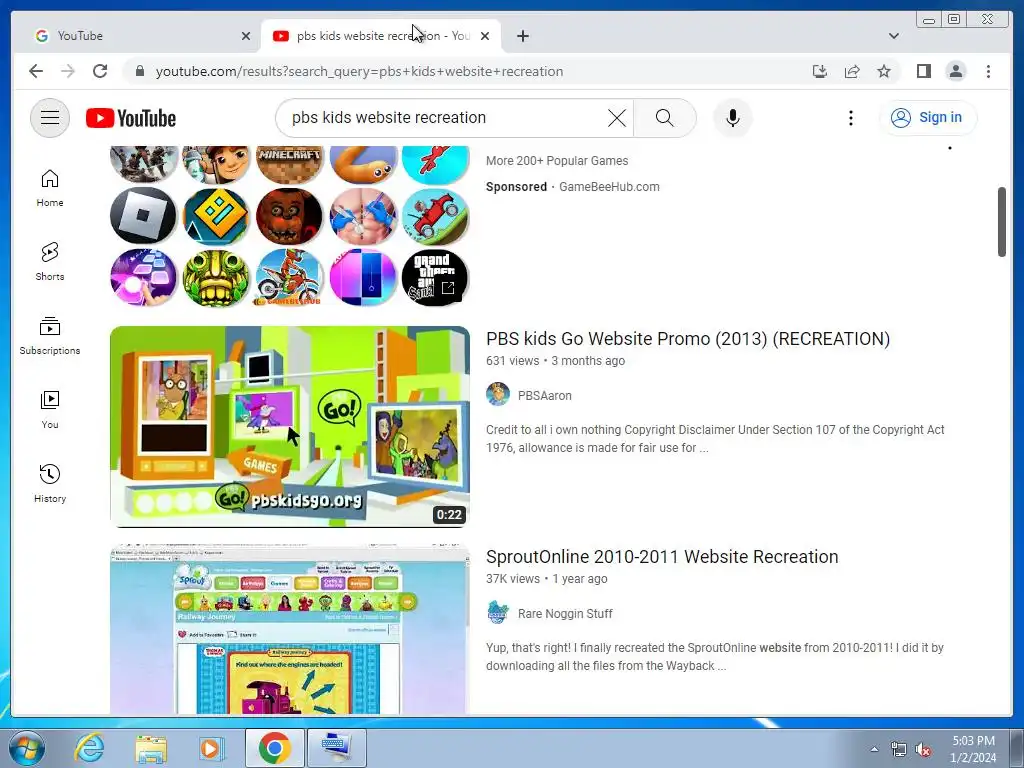Click the Roblox game icon in ad
Image resolution: width=1024 pixels, height=768 pixels.
click(x=143, y=216)
